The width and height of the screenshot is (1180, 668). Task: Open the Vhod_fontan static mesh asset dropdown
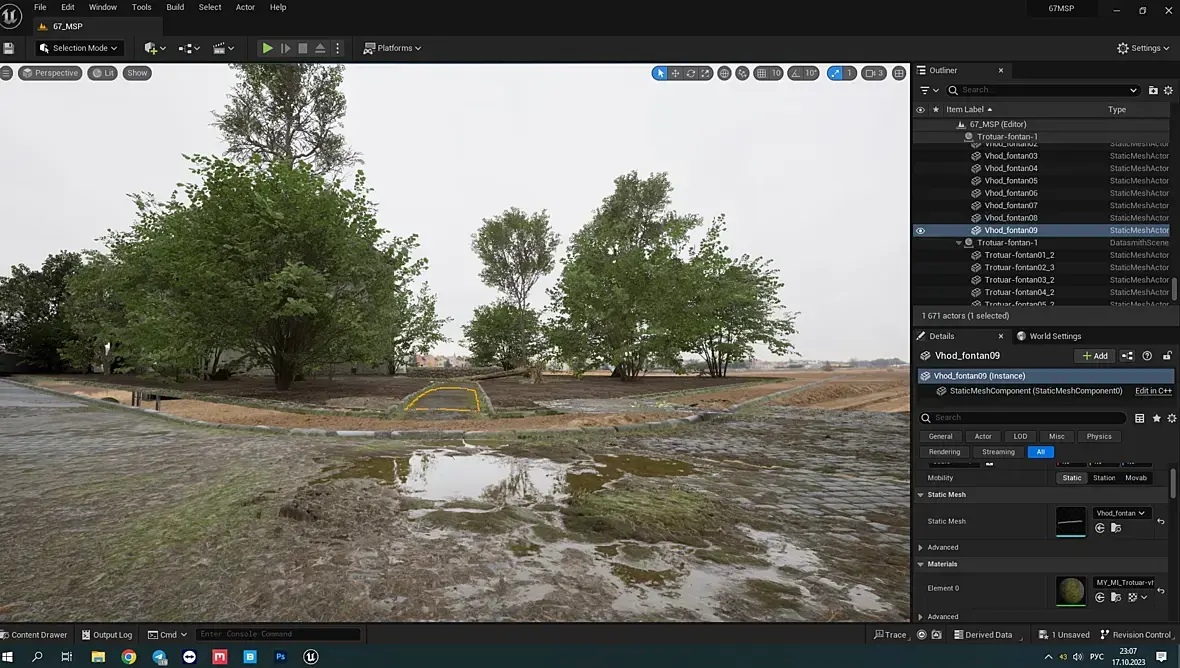coord(1121,513)
